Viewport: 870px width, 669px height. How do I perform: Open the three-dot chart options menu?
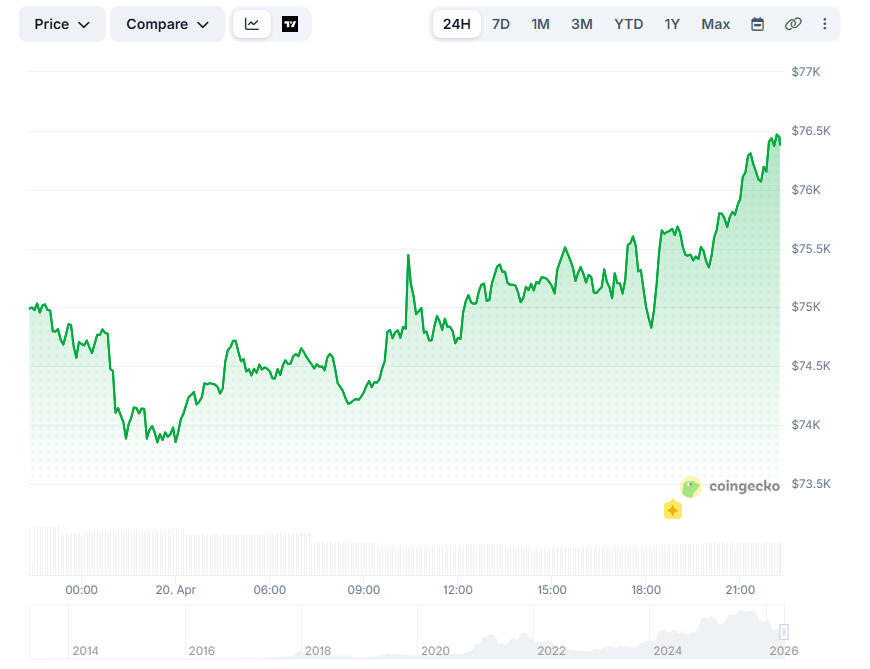click(825, 23)
